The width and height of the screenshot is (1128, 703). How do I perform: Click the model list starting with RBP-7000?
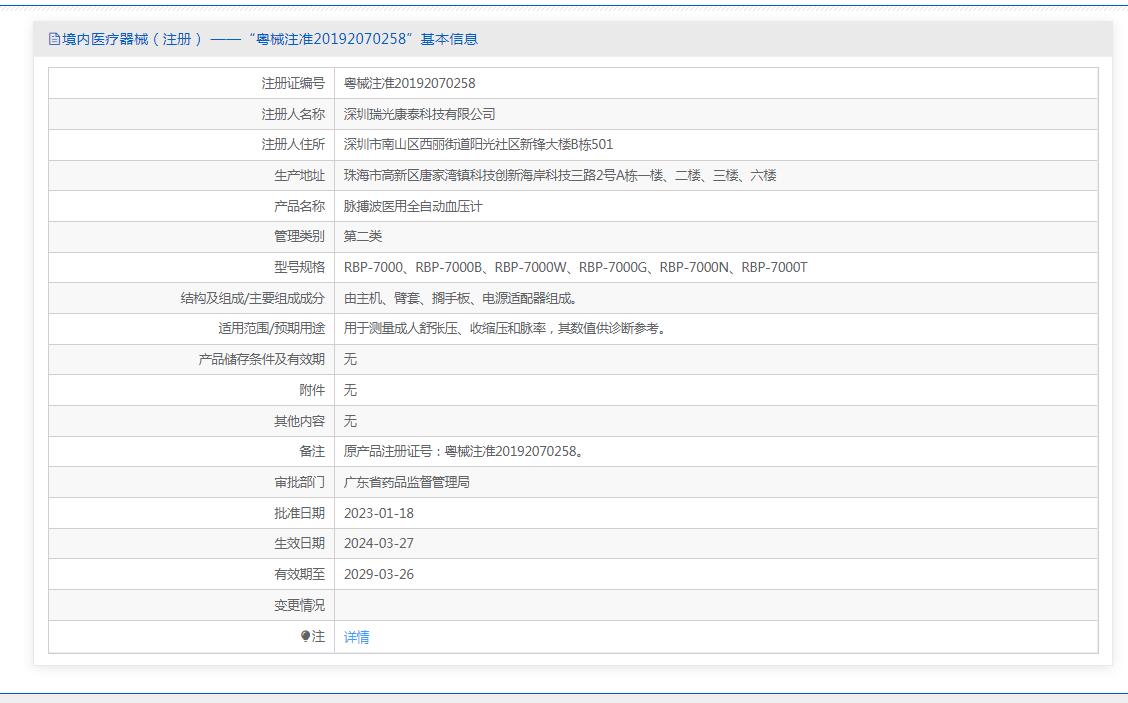[575, 267]
